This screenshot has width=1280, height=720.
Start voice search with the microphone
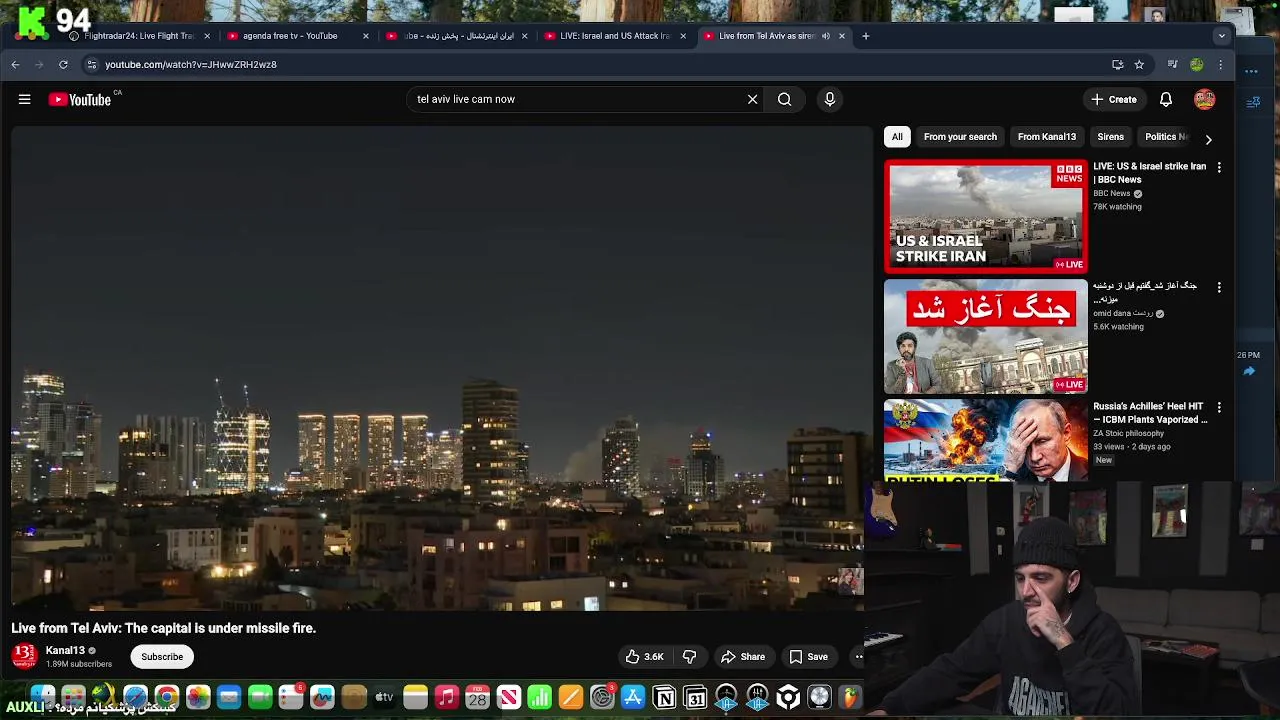[829, 99]
